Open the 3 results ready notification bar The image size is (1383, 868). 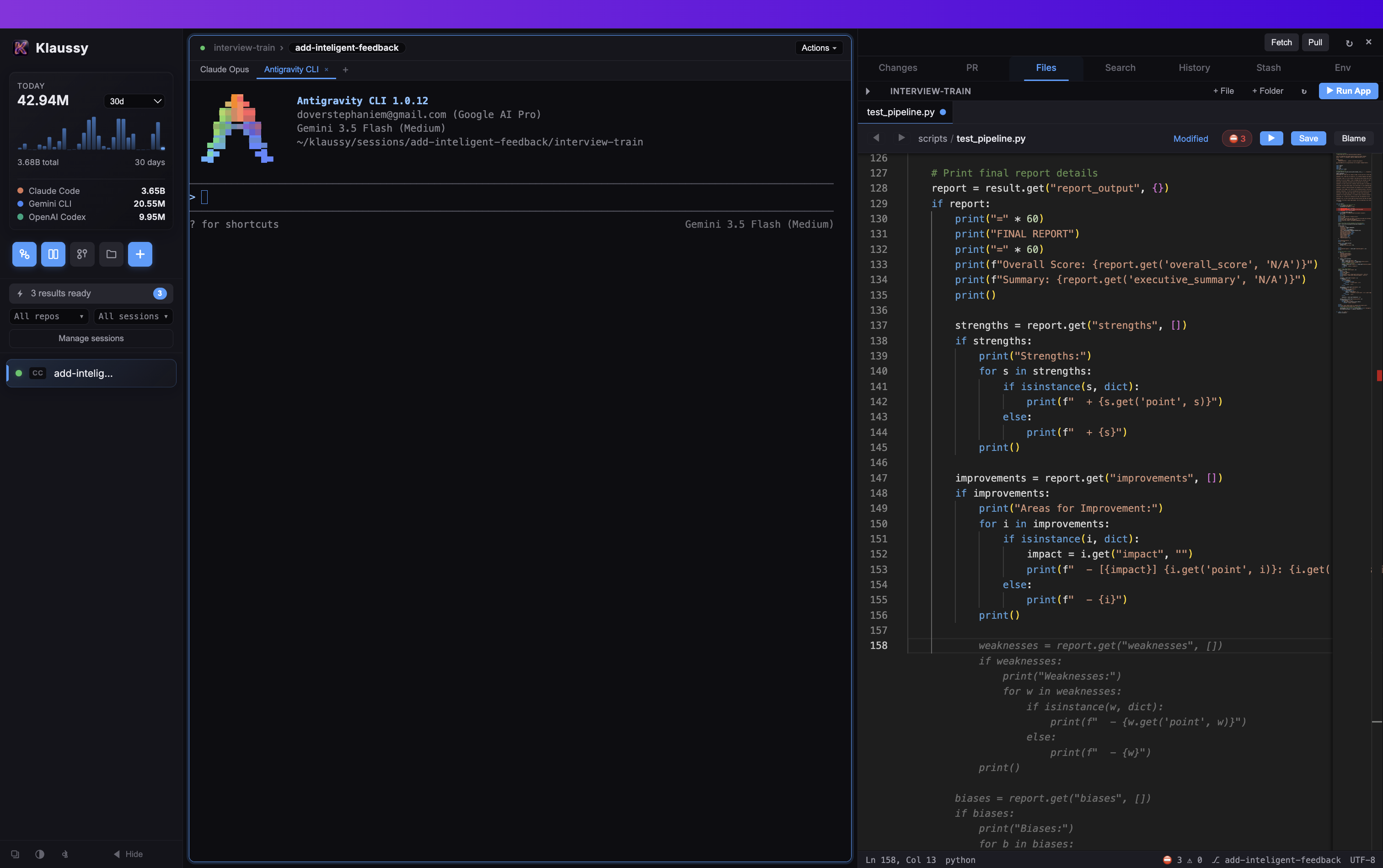[x=91, y=293]
